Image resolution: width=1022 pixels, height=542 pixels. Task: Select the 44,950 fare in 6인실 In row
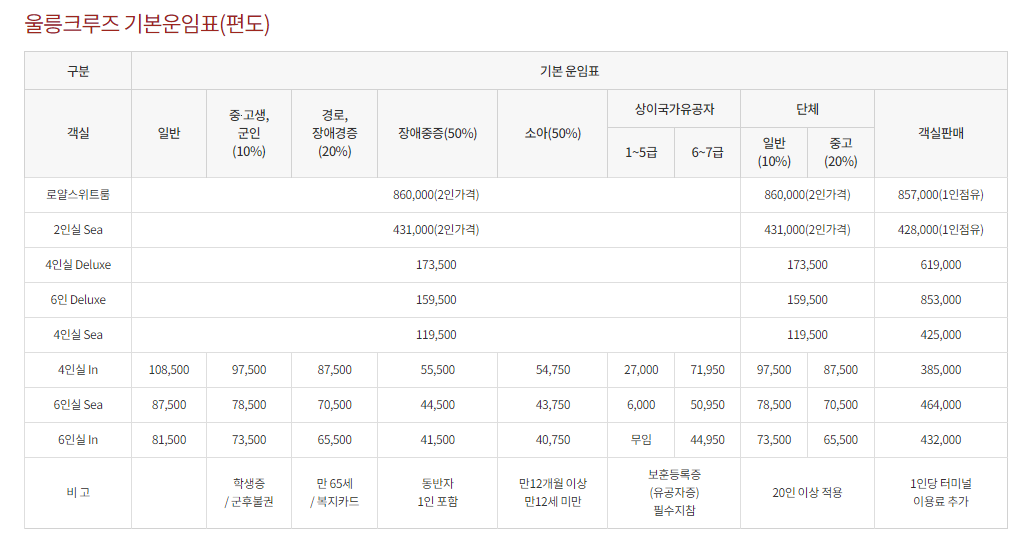707,440
